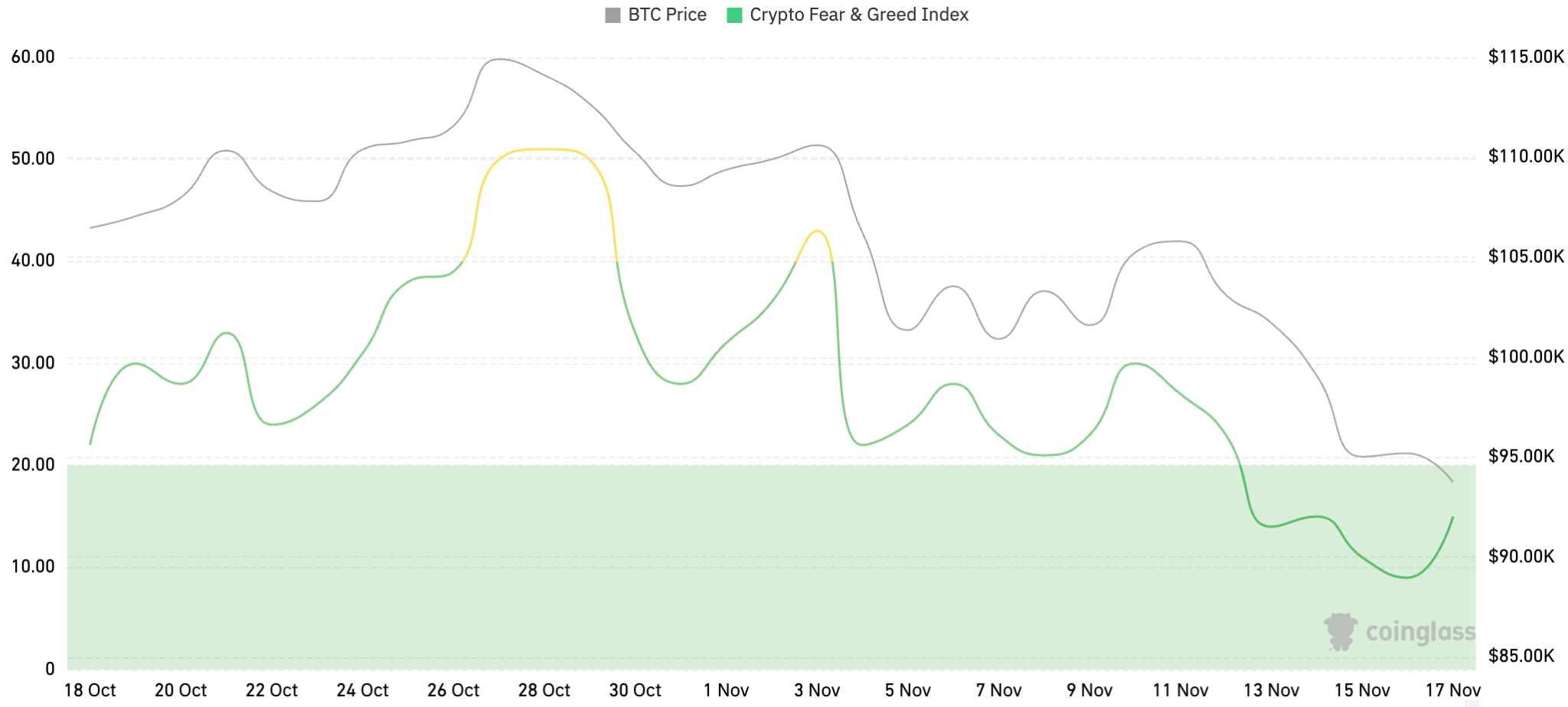This screenshot has width=1568, height=707.
Task: Toggle the BTC Price series label
Action: pos(667,15)
